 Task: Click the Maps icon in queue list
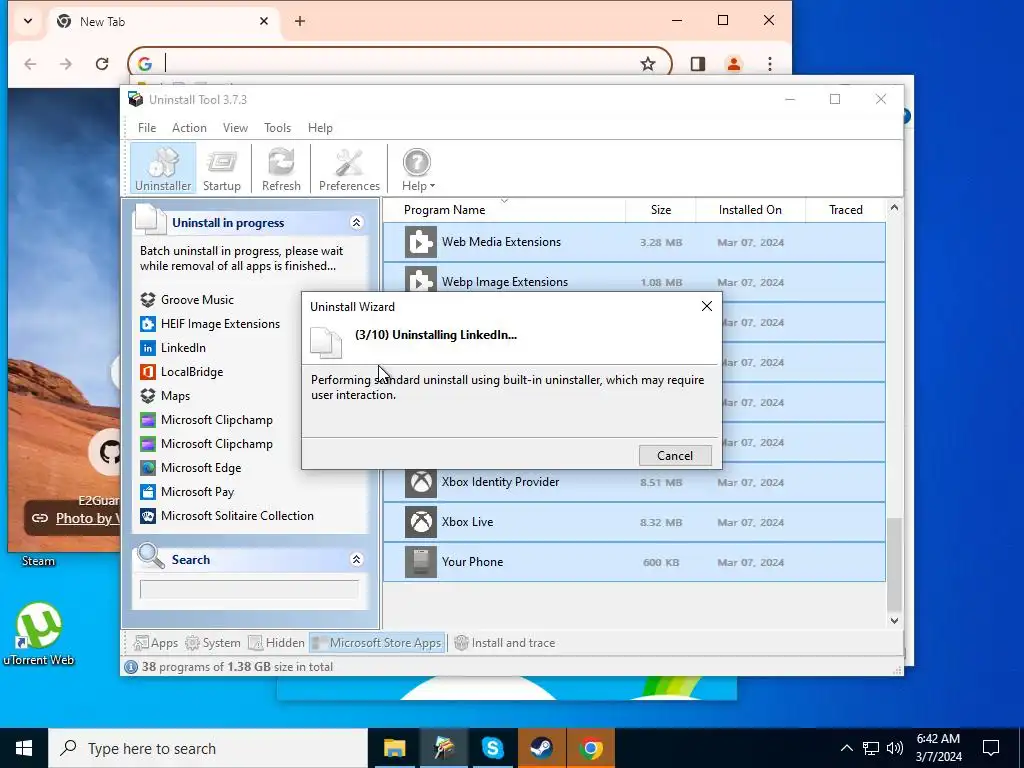[148, 396]
